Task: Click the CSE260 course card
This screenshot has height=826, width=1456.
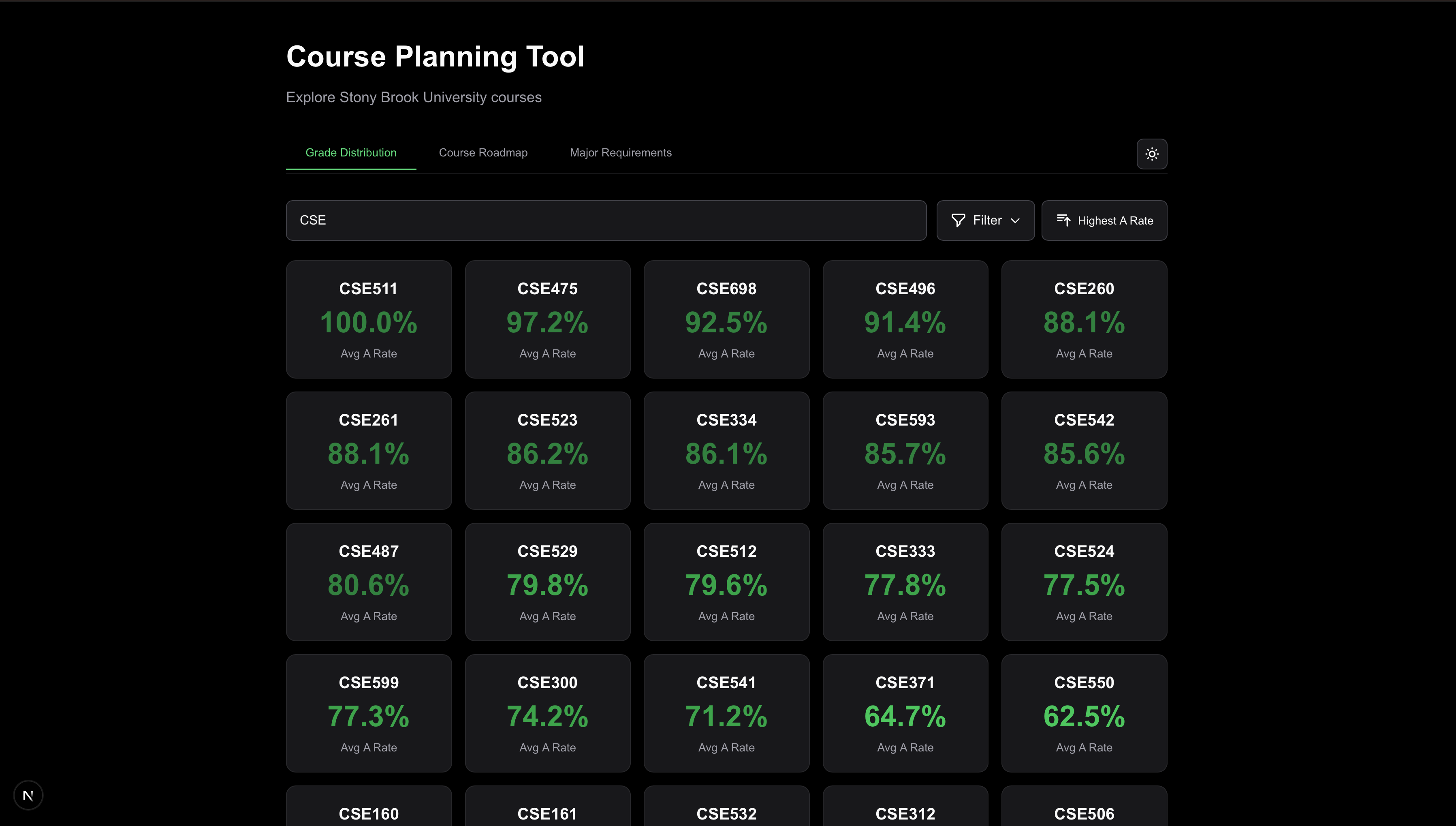Action: pyautogui.click(x=1084, y=319)
